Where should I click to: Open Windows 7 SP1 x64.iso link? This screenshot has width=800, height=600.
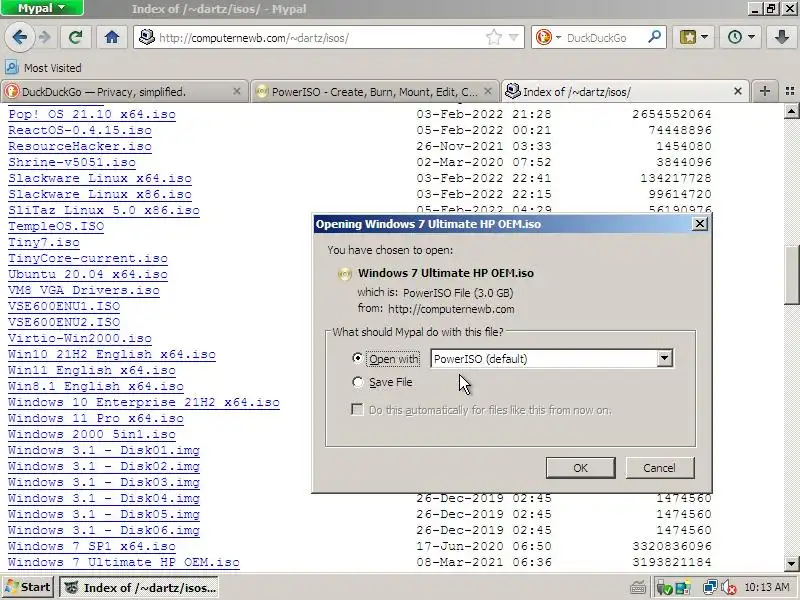pyautogui.click(x=92, y=546)
